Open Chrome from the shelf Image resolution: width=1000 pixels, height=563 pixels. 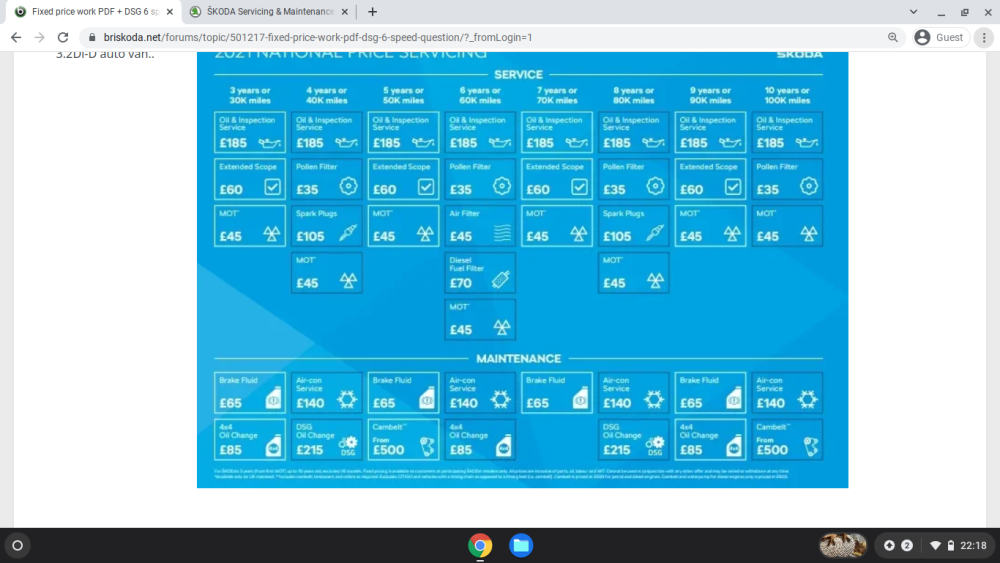[480, 545]
